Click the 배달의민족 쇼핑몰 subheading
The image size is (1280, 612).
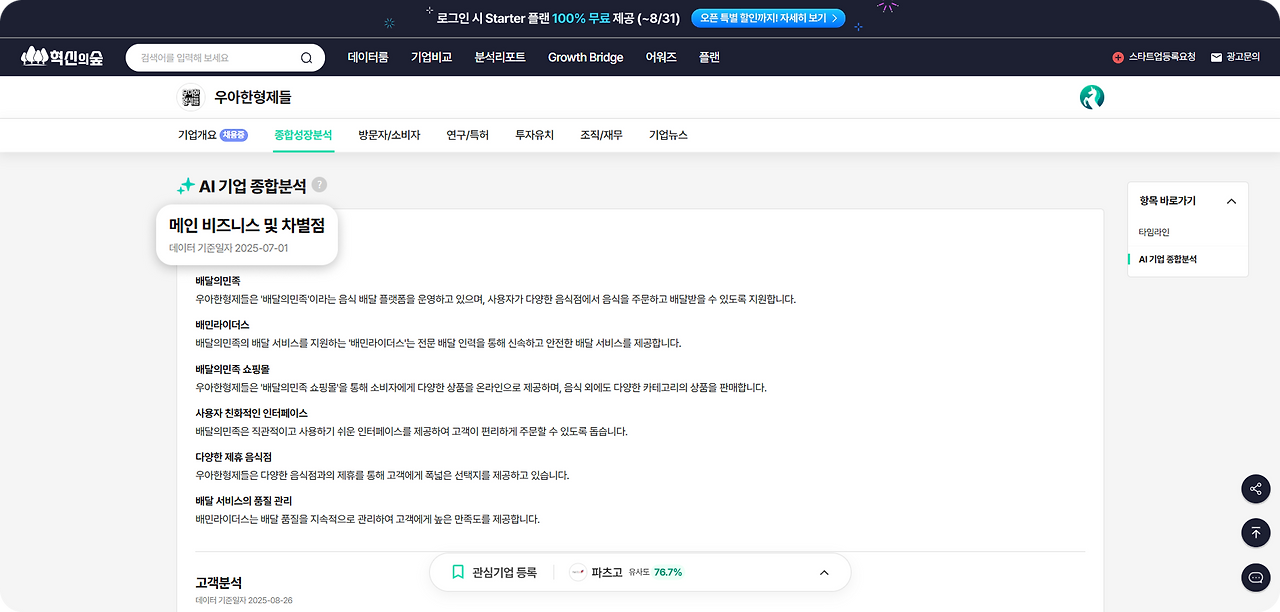232,369
